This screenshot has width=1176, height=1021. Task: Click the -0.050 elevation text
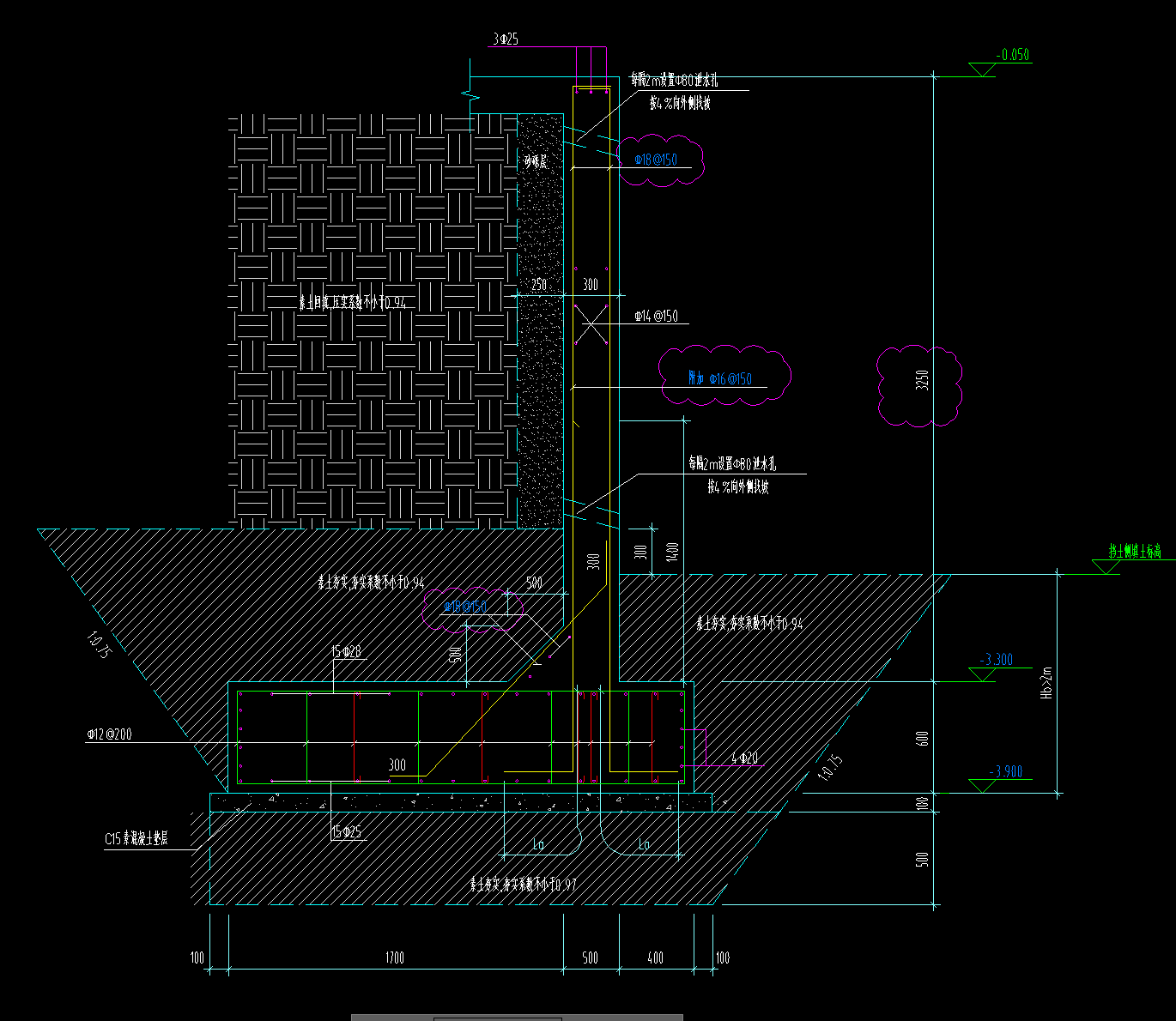pyautogui.click(x=1013, y=55)
